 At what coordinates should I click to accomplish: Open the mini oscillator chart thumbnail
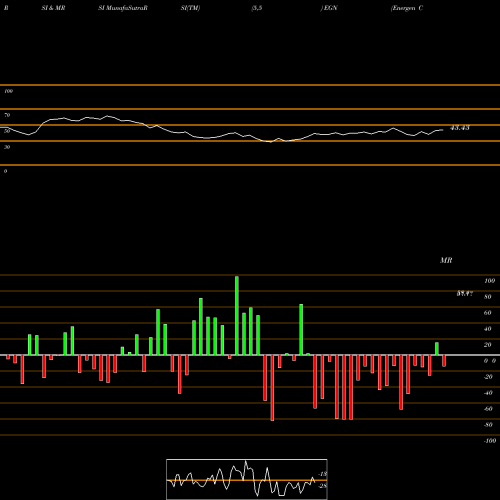247,479
